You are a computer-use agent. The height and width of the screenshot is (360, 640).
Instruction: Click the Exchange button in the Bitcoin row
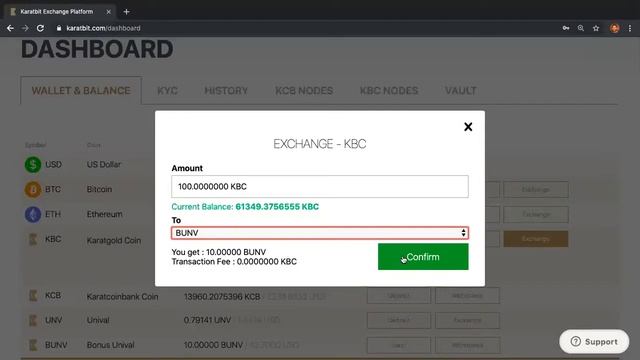click(x=536, y=189)
